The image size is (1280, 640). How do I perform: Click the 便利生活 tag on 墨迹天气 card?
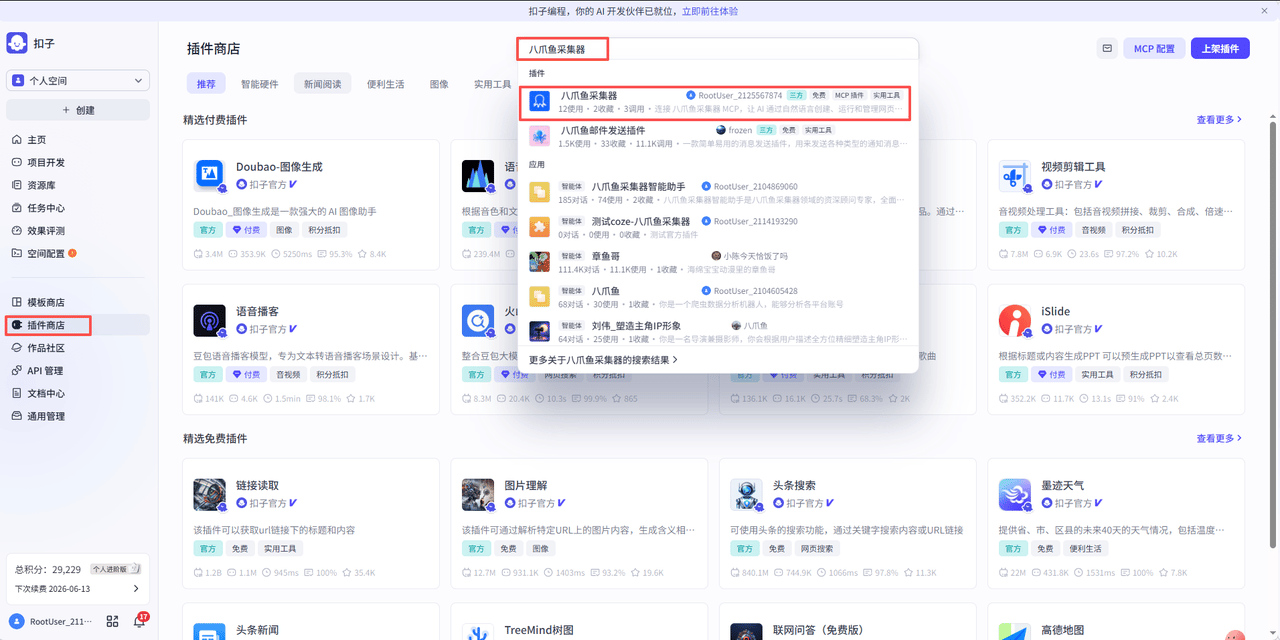click(x=1086, y=549)
